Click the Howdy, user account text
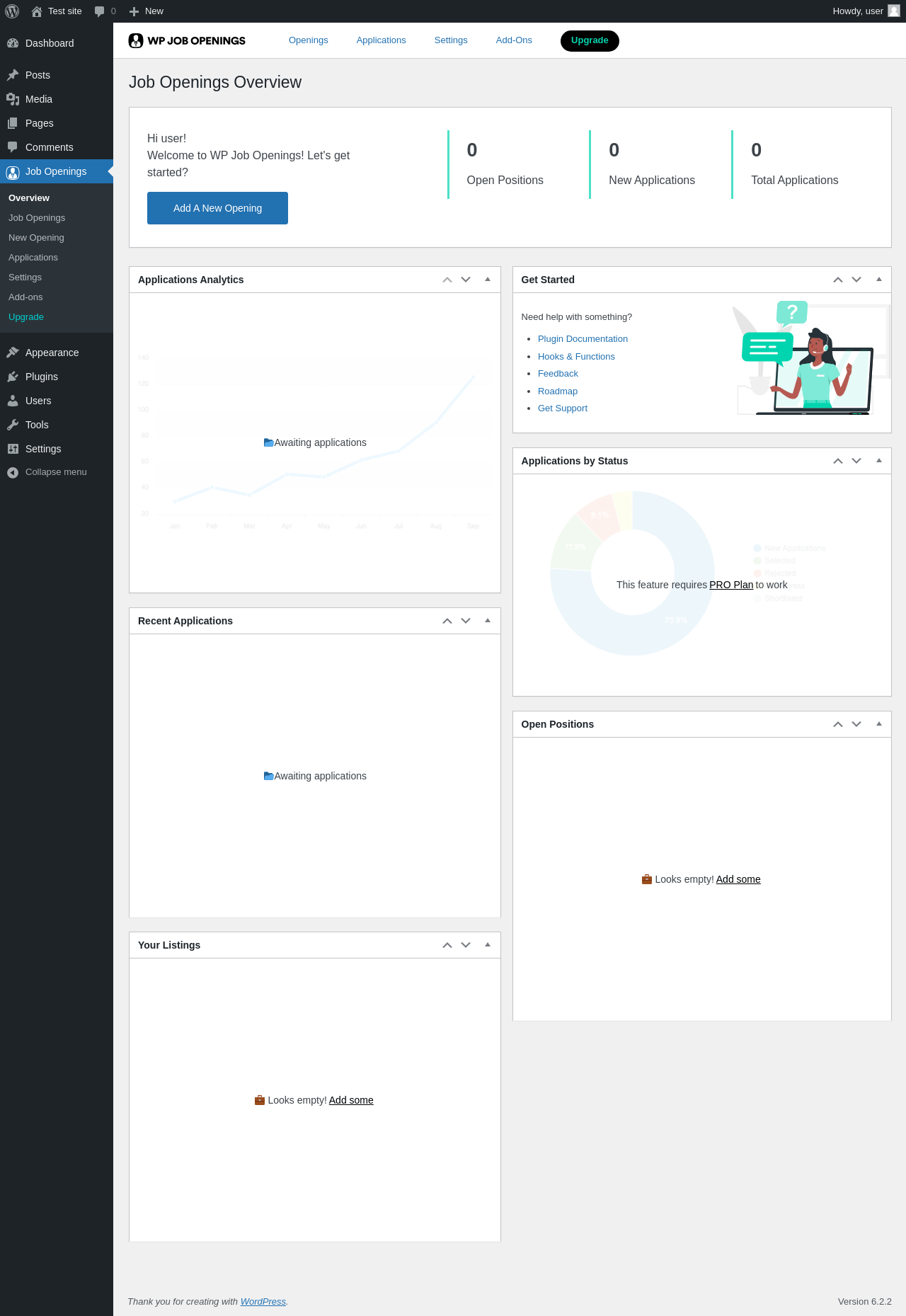 point(858,11)
